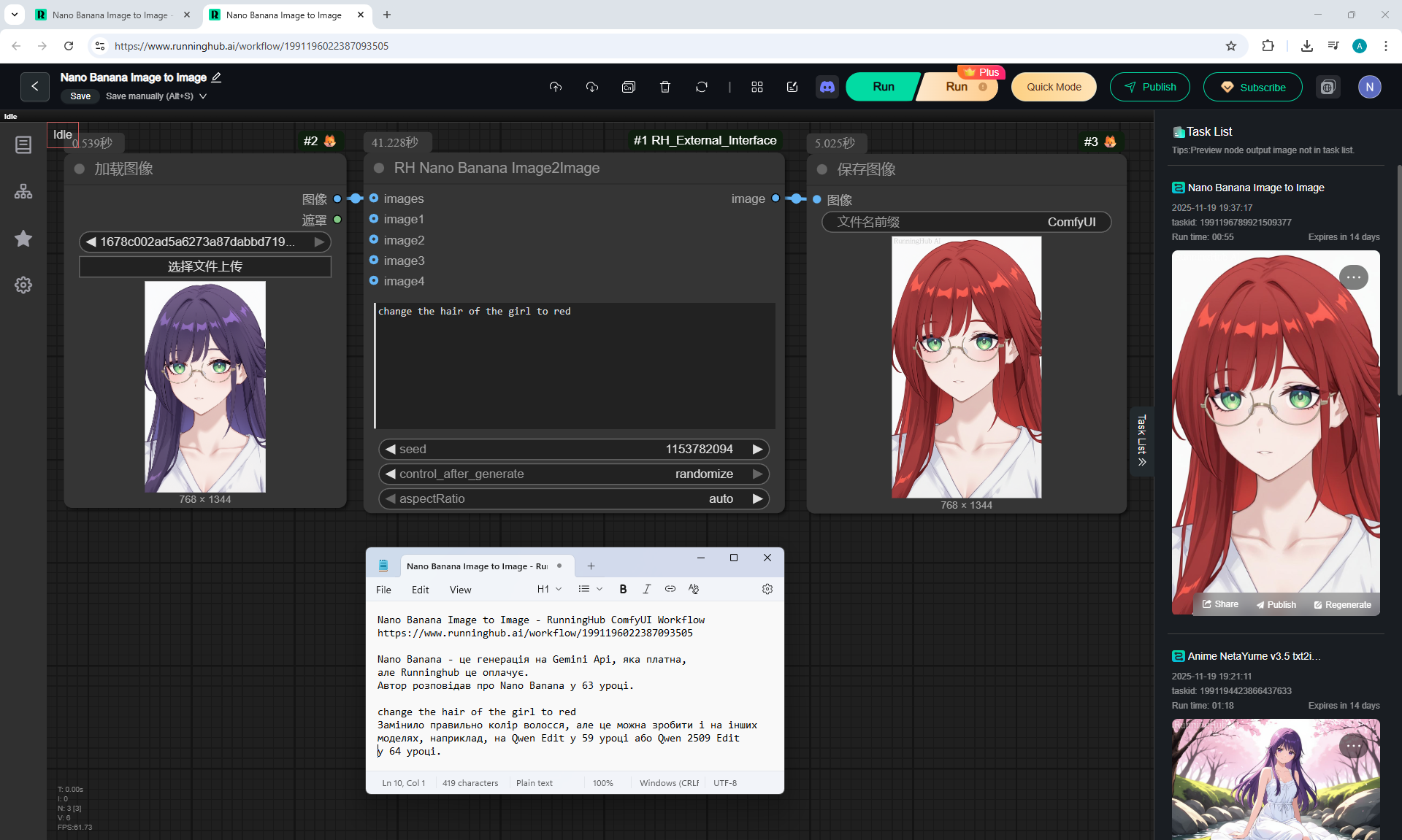Screen dimensions: 1402x840
Task: Expand the Save manually dropdown
Action: 203,96
